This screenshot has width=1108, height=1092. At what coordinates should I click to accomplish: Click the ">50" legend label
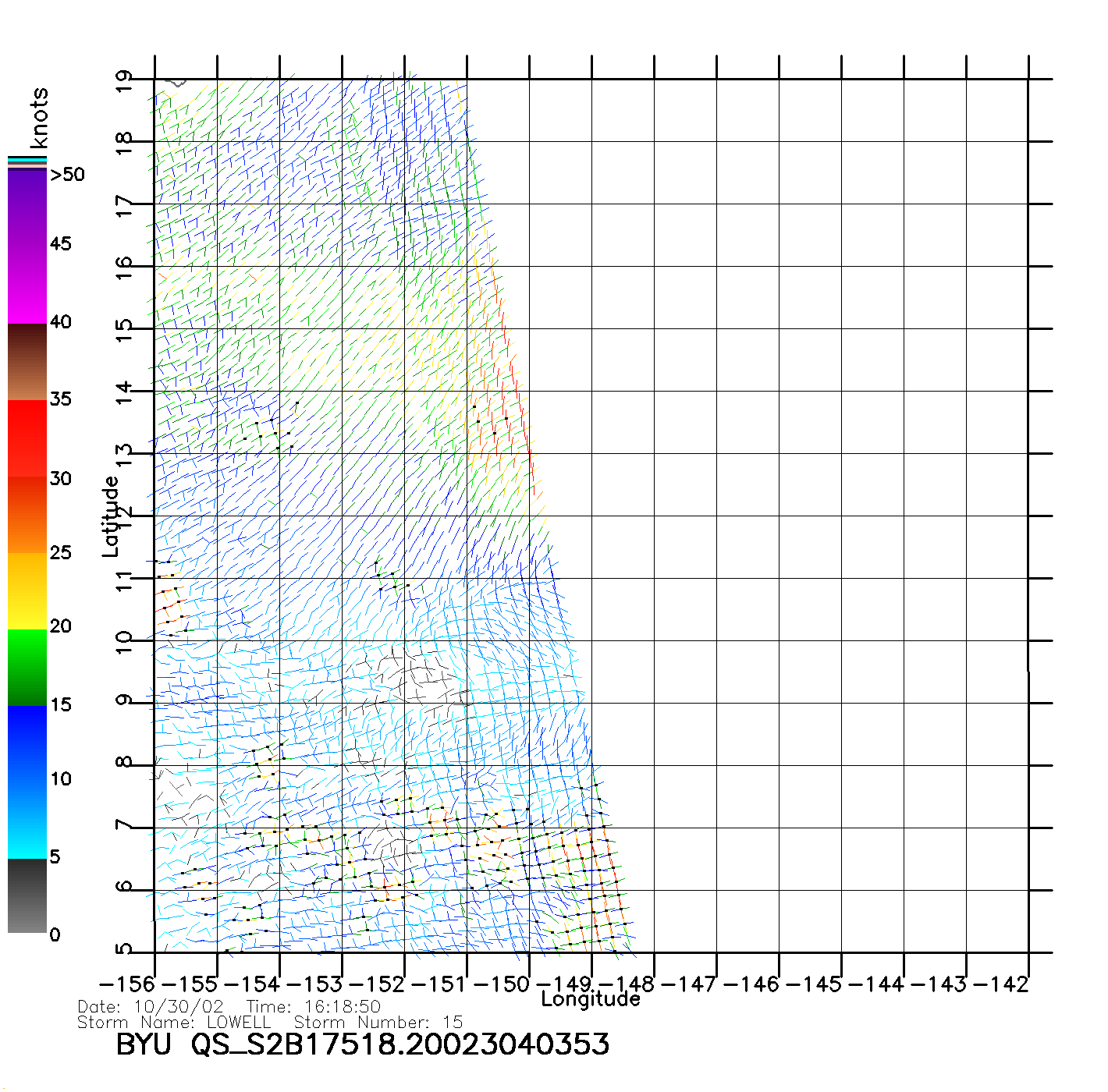(67, 175)
